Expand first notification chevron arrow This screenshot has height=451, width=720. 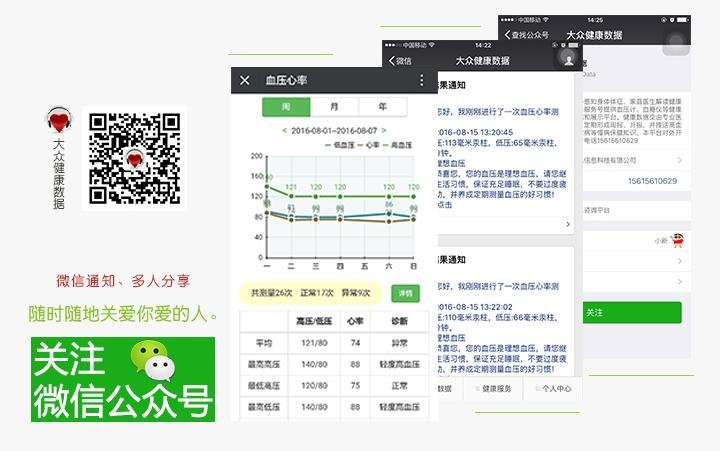568,224
